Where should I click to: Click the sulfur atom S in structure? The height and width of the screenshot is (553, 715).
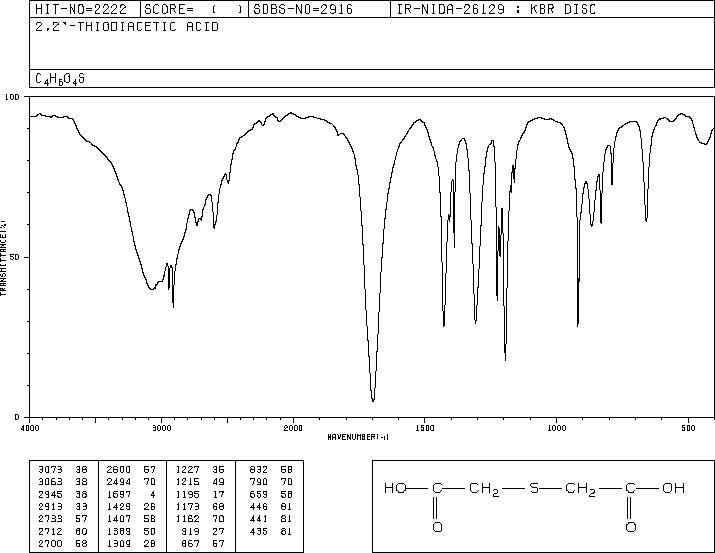[x=534, y=488]
